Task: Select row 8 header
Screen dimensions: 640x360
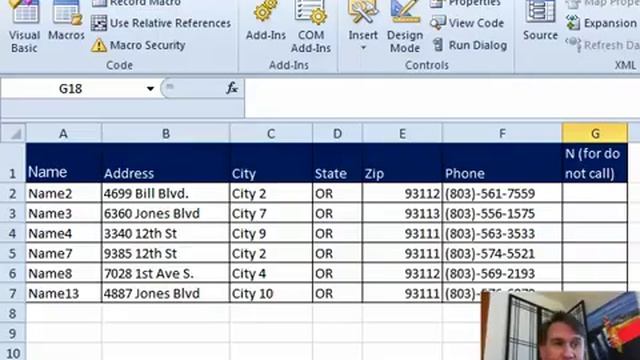Action: coord(13,313)
